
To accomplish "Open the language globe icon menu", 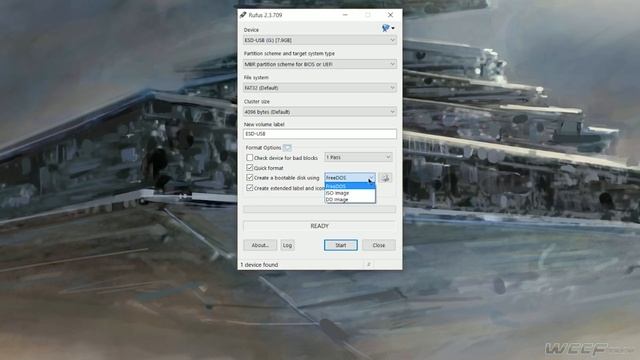I will (388, 28).
